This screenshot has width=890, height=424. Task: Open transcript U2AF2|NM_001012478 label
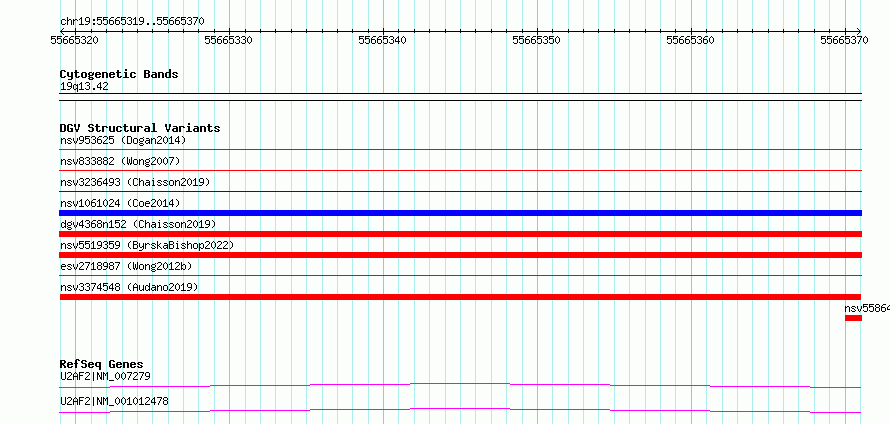pyautogui.click(x=114, y=401)
